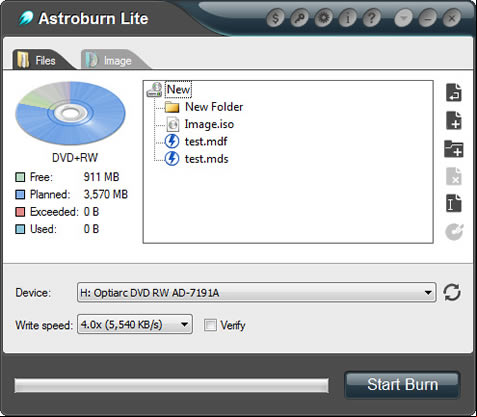Screen dimensions: 477x417
Task: Select Image.iso in the file tree
Action: point(209,124)
